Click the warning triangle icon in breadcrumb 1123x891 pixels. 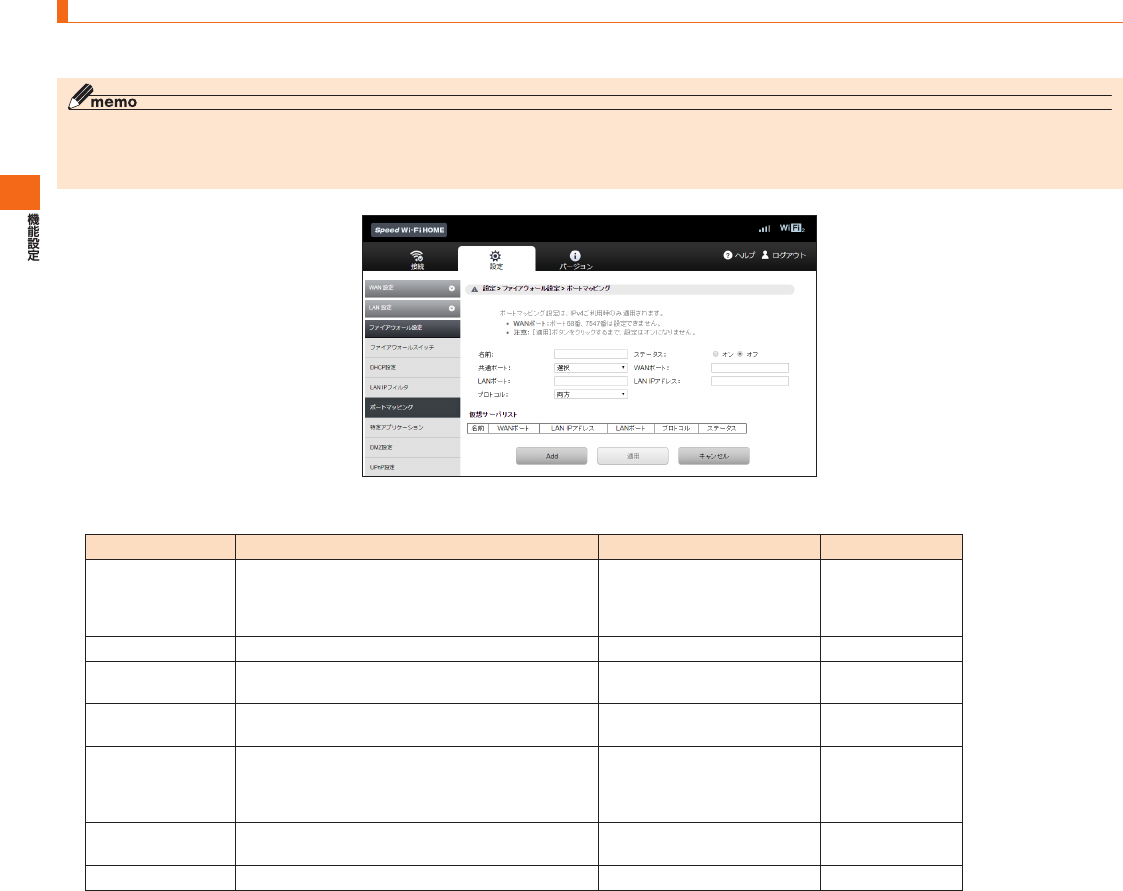474,289
